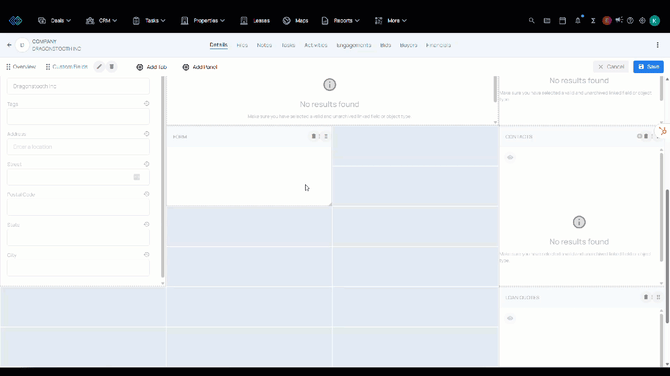Switch to the Notes tab
Image resolution: width=670 pixels, height=376 pixels.
[264, 45]
